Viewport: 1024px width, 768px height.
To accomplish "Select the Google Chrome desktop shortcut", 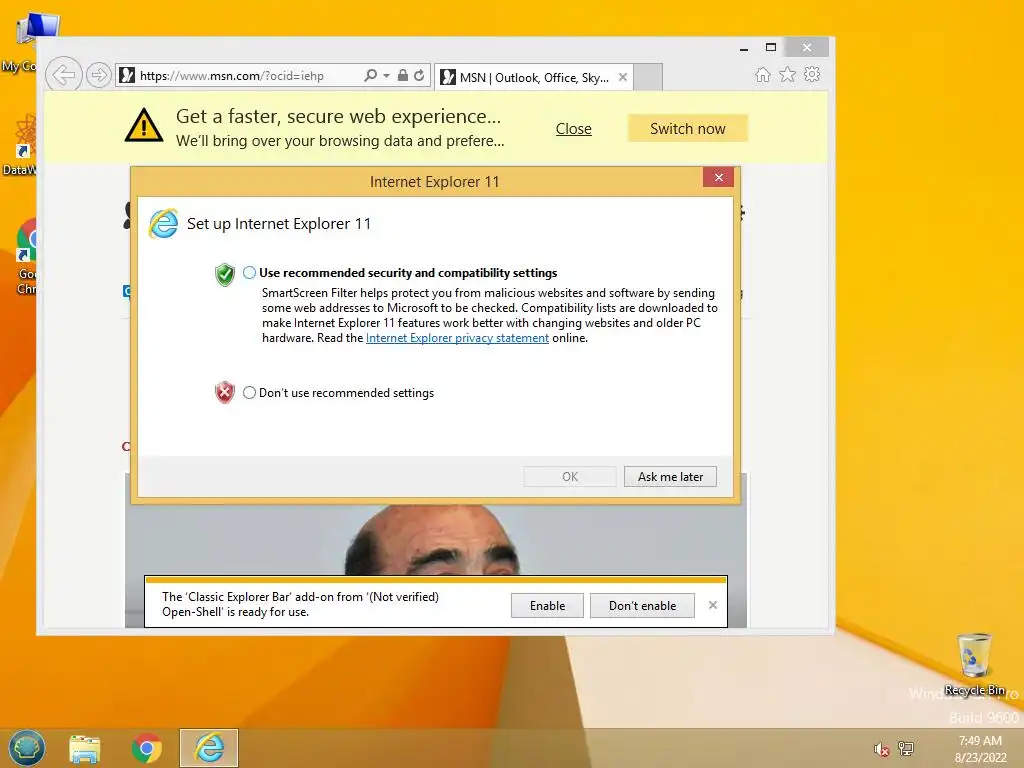I will tap(26, 257).
